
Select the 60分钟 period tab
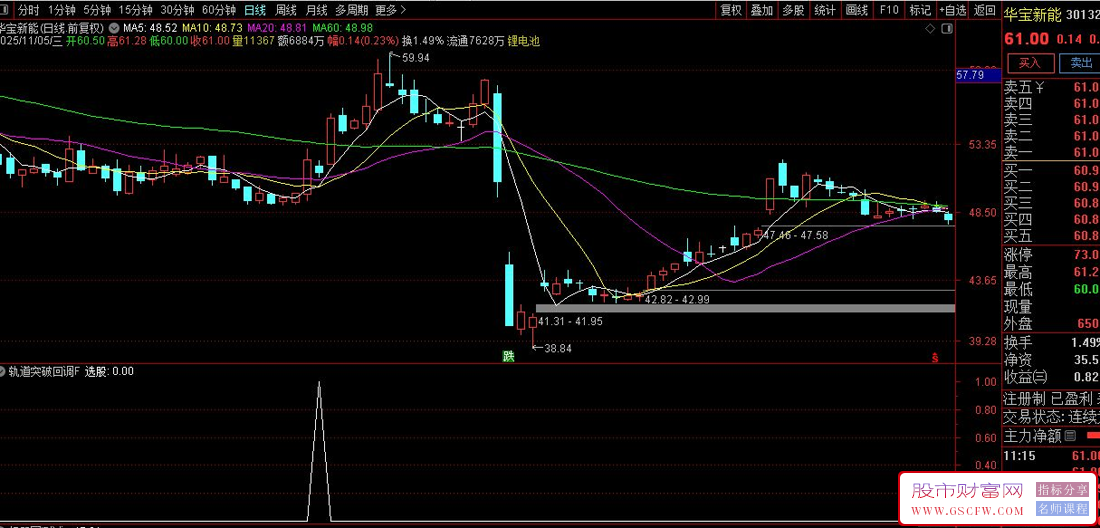(219, 10)
